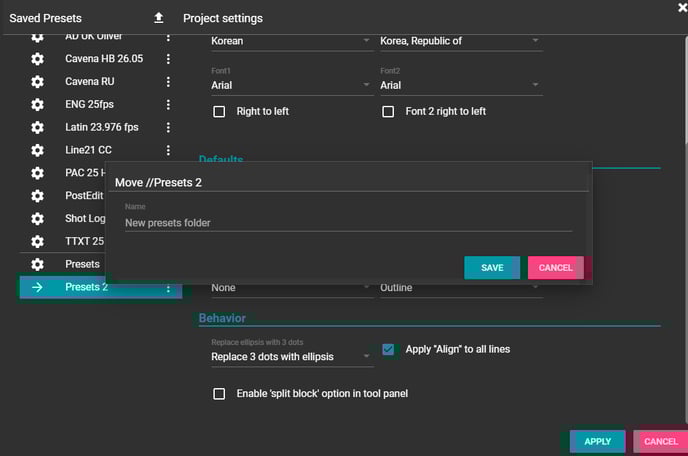Click the gear icon beside ENG 25fps
The width and height of the screenshot is (688, 456).
(x=37, y=104)
